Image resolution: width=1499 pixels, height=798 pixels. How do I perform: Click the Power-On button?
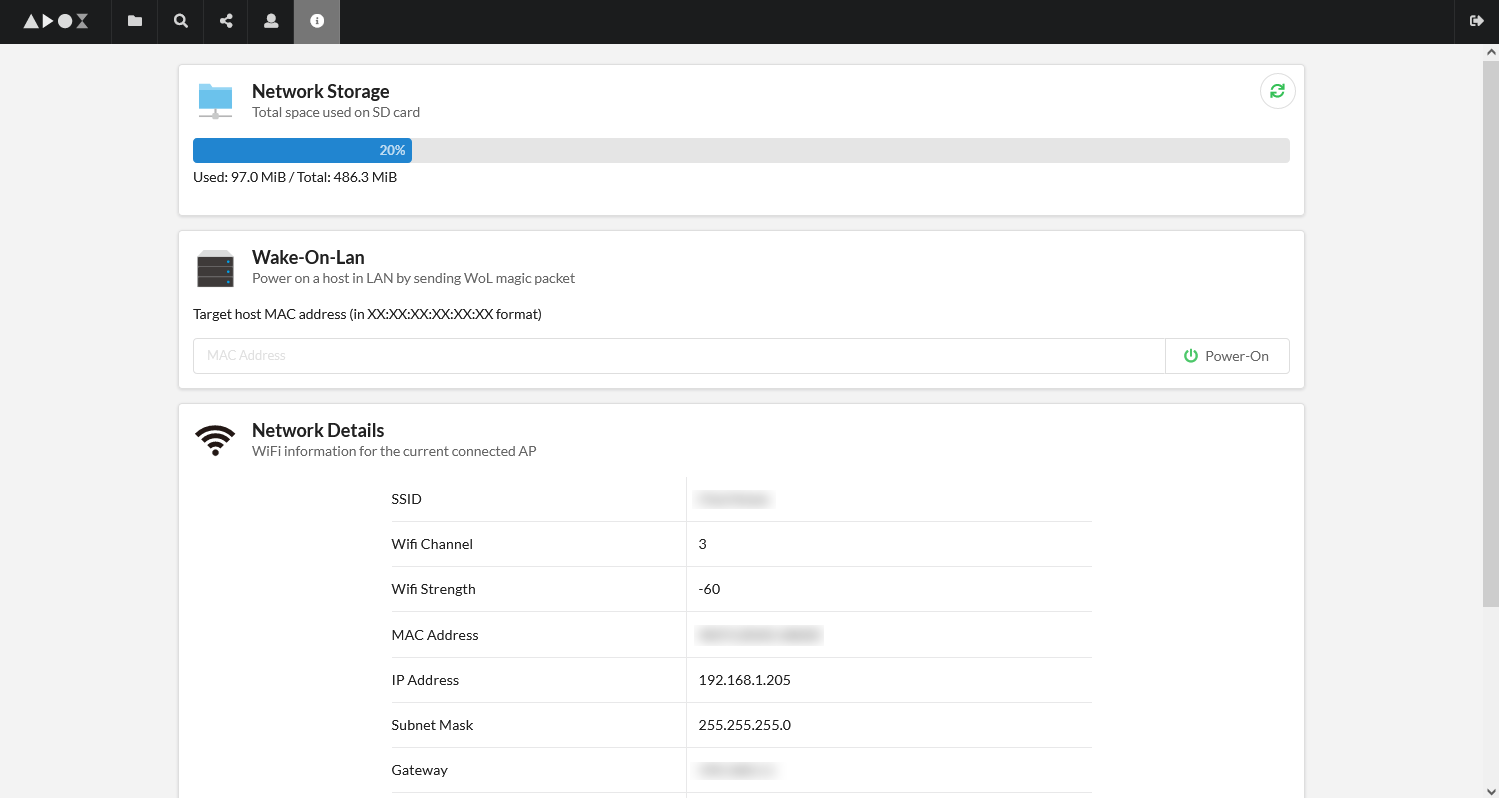[1227, 356]
